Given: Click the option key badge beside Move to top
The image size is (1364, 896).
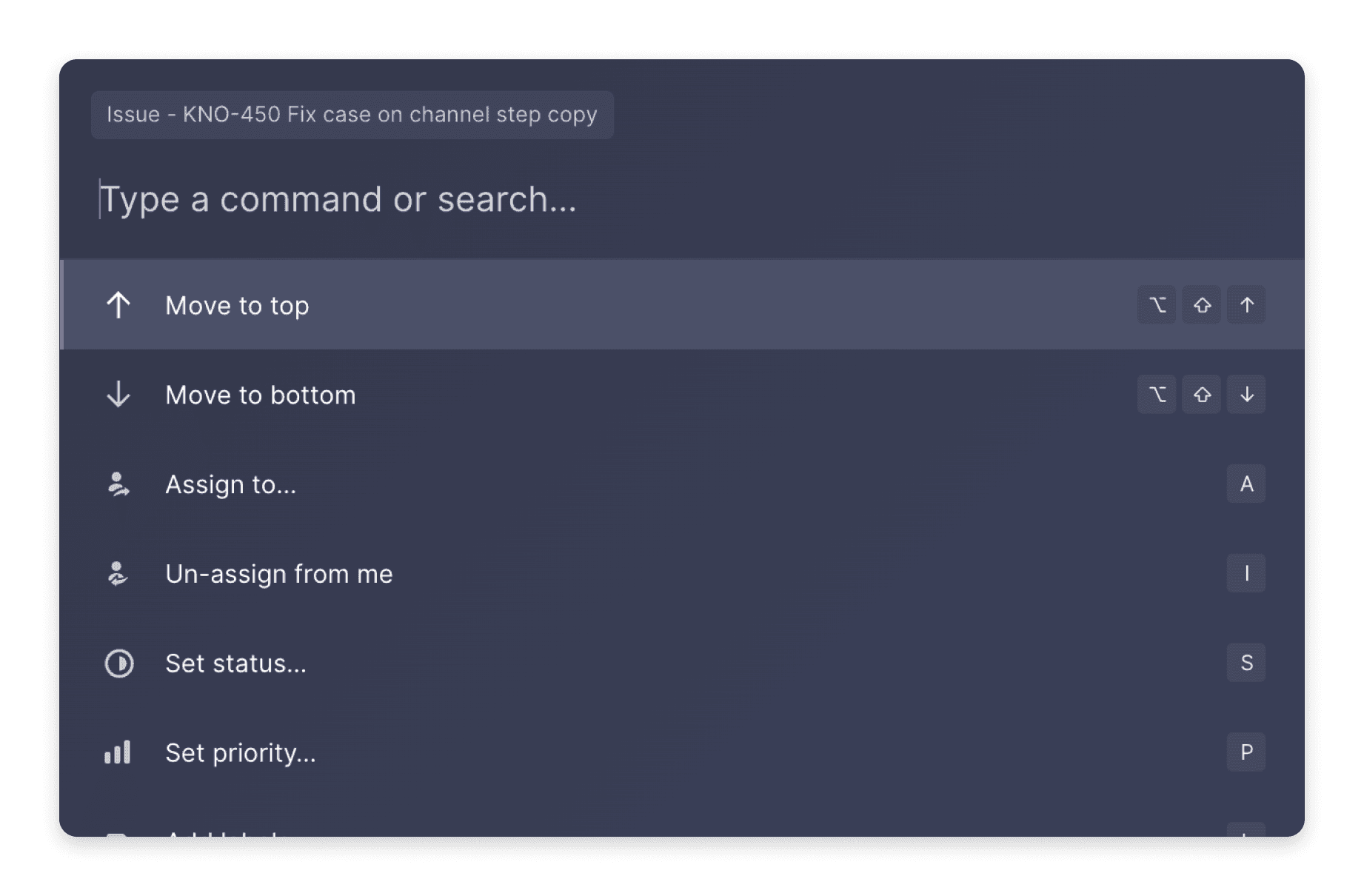Looking at the screenshot, I should [x=1157, y=305].
